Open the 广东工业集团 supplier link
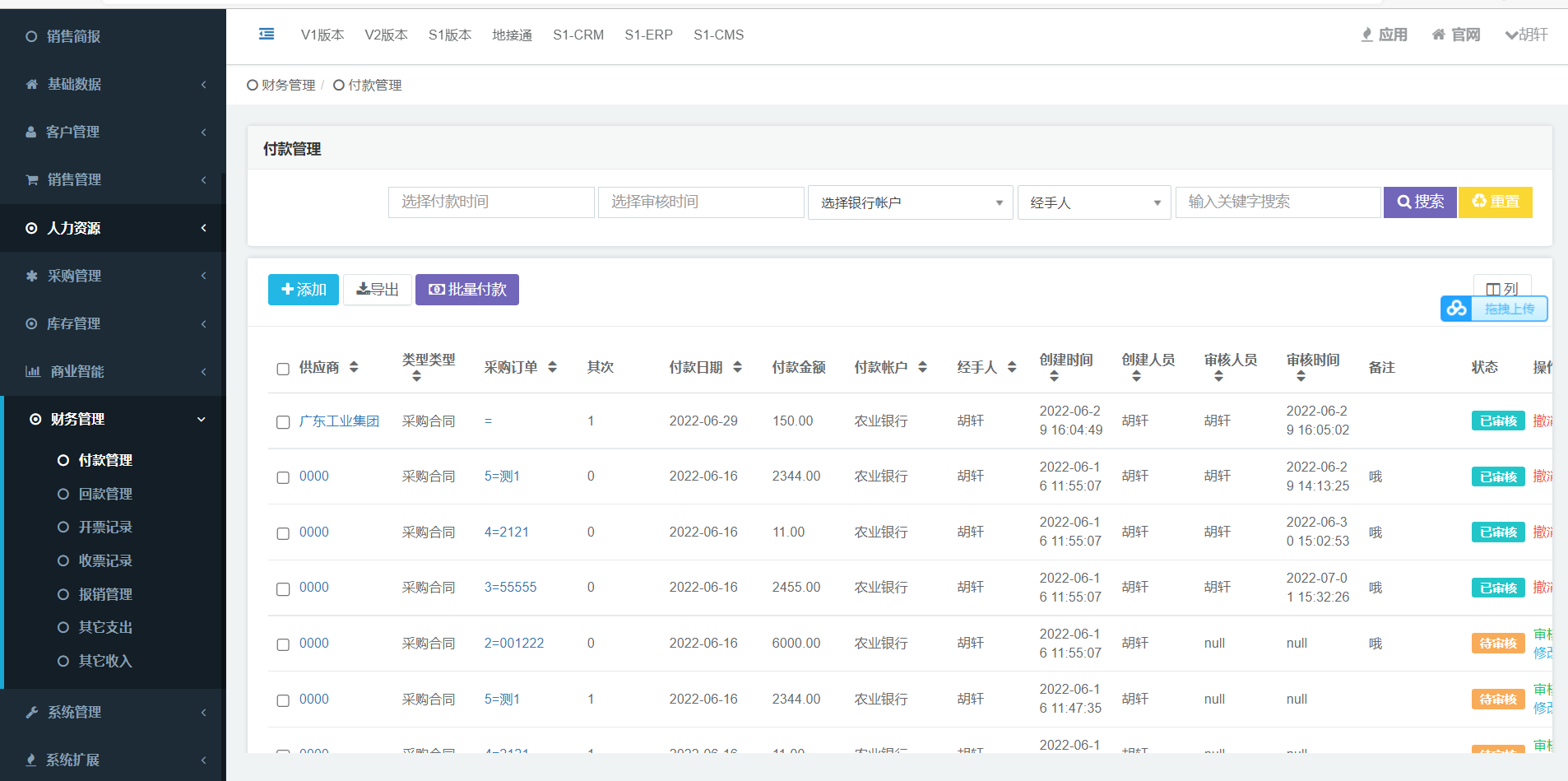 tap(339, 421)
